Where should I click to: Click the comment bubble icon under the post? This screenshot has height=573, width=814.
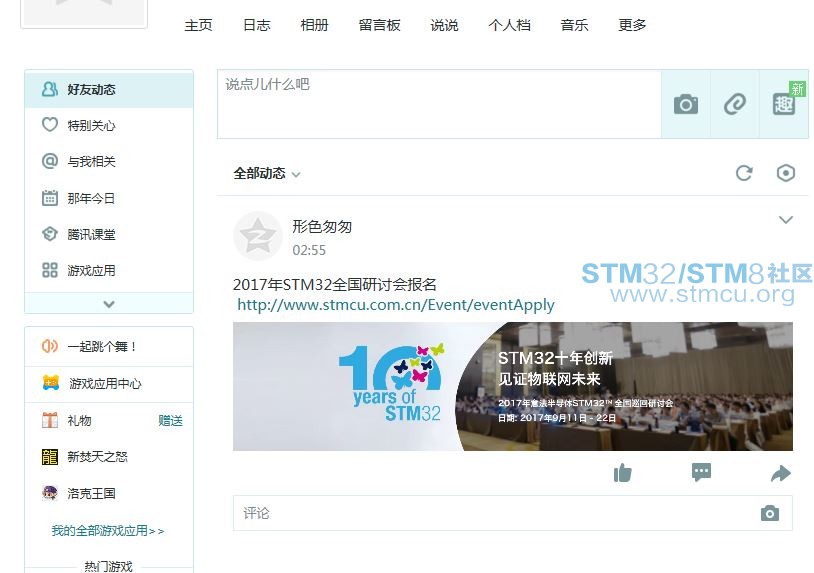[x=702, y=473]
